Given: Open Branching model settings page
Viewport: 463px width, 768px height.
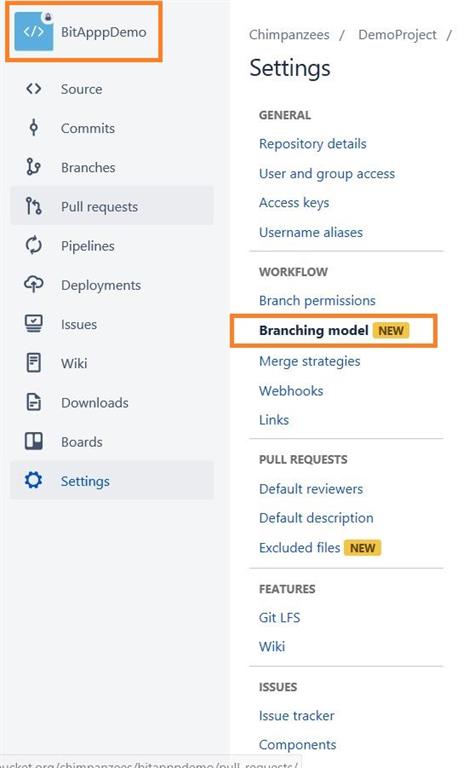Looking at the screenshot, I should [x=314, y=331].
